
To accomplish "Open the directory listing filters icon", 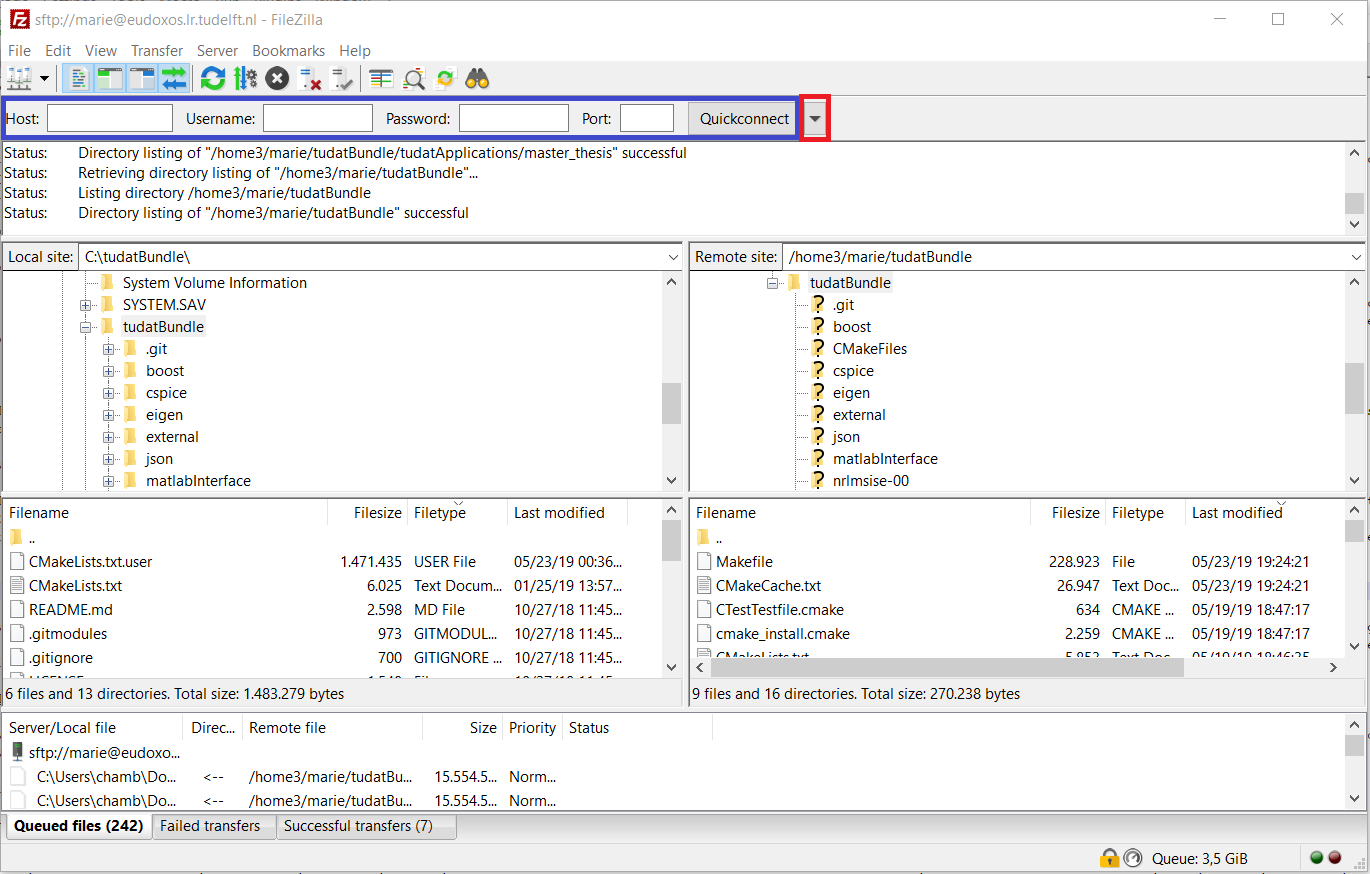I will 381,78.
